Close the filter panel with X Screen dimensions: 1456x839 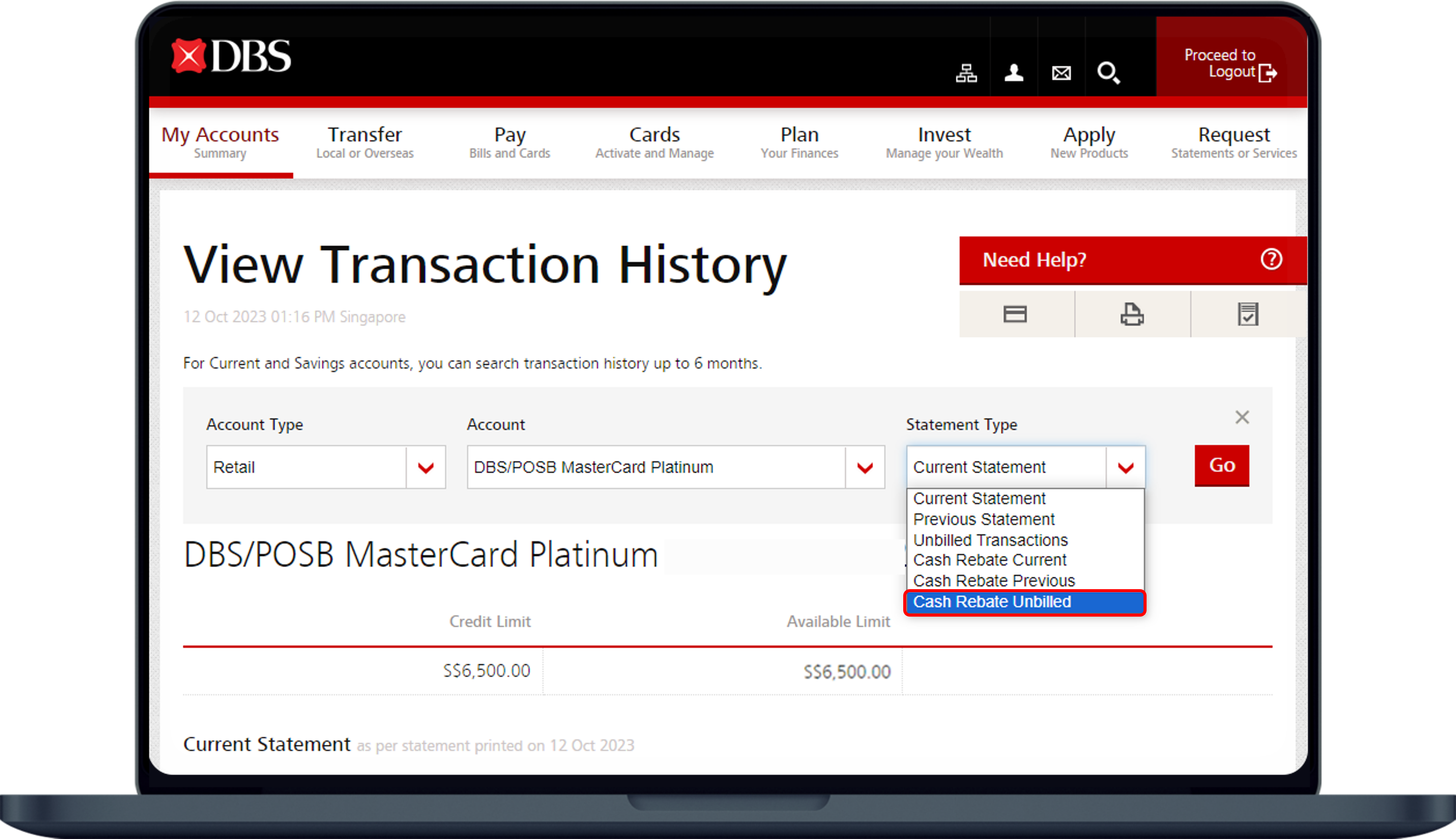pyautogui.click(x=1242, y=417)
